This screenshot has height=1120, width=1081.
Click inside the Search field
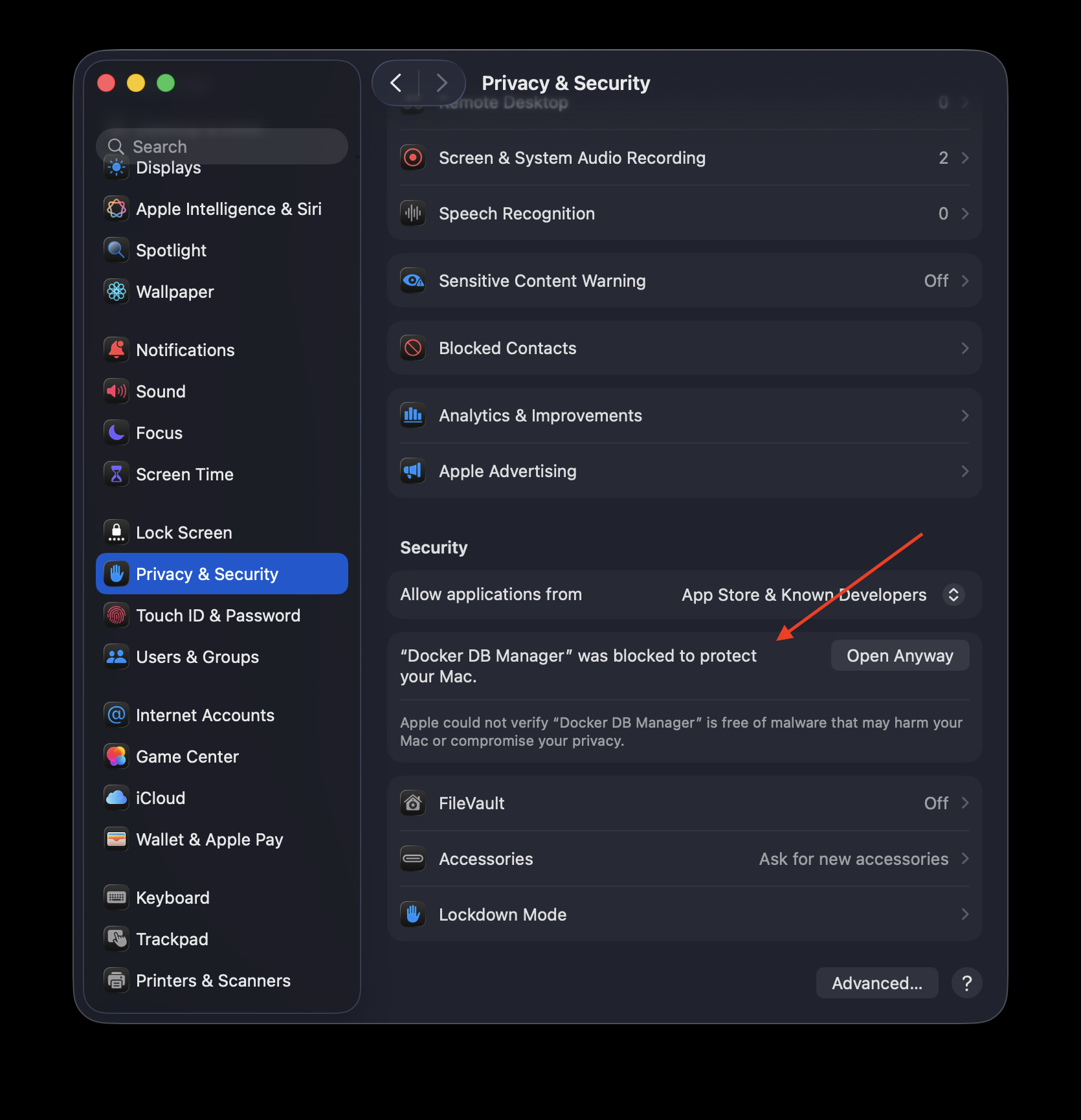pyautogui.click(x=220, y=146)
